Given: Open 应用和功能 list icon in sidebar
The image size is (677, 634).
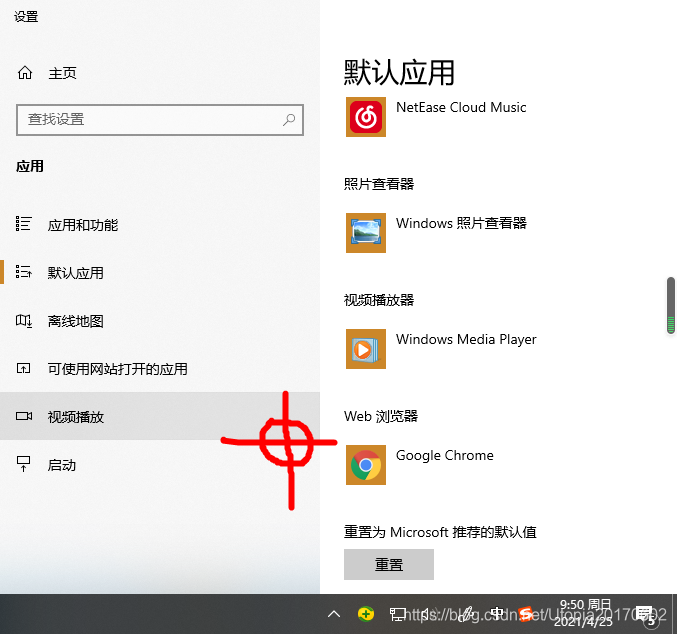Looking at the screenshot, I should pos(23,224).
